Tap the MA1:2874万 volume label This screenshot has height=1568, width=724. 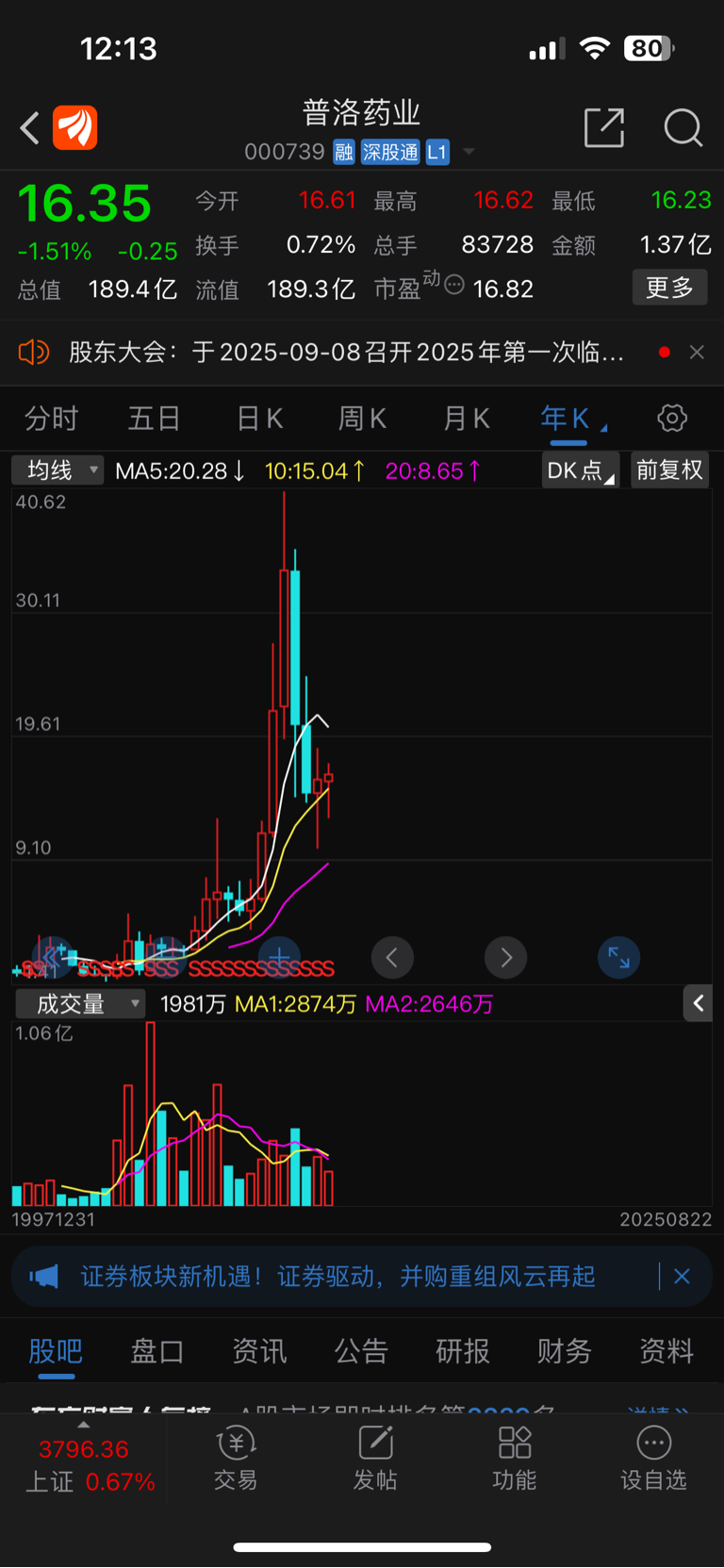tap(295, 1004)
